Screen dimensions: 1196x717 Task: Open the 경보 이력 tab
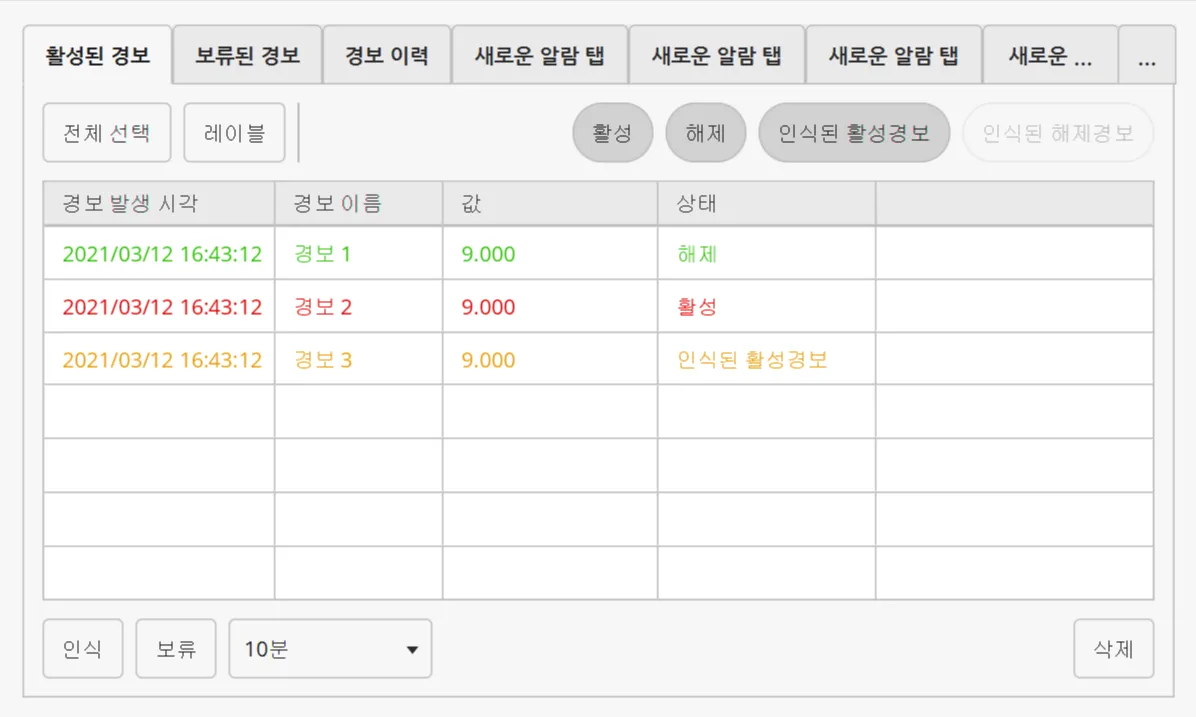click(386, 55)
